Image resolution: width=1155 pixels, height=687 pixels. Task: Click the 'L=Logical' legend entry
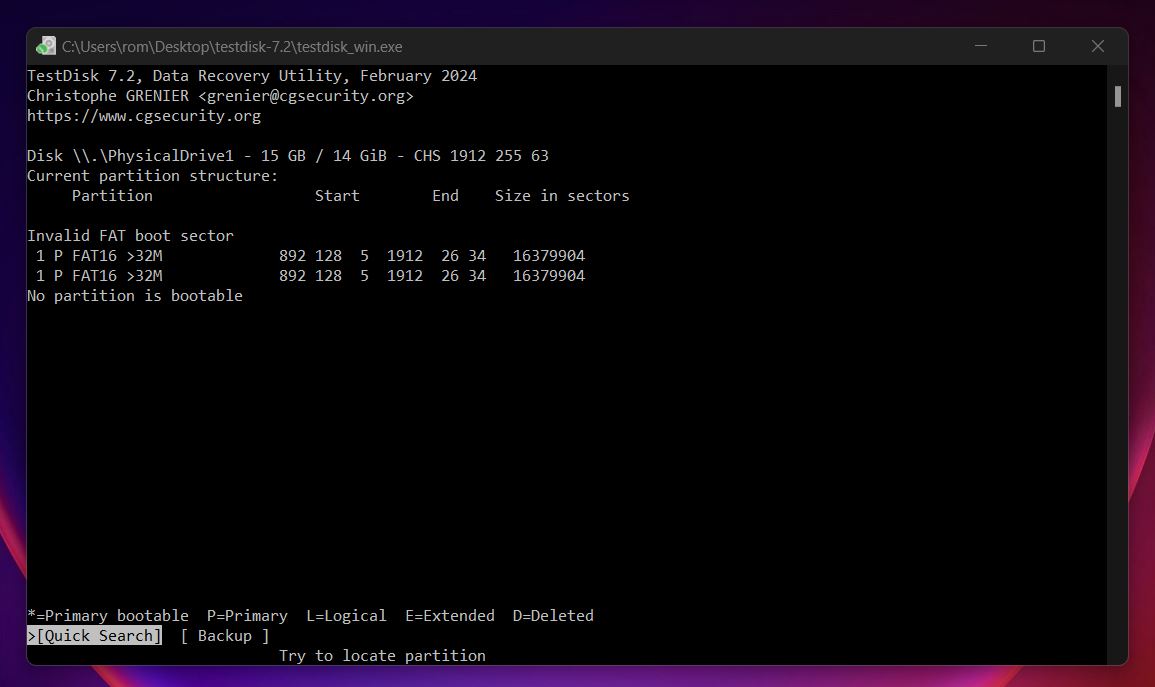coord(346,616)
